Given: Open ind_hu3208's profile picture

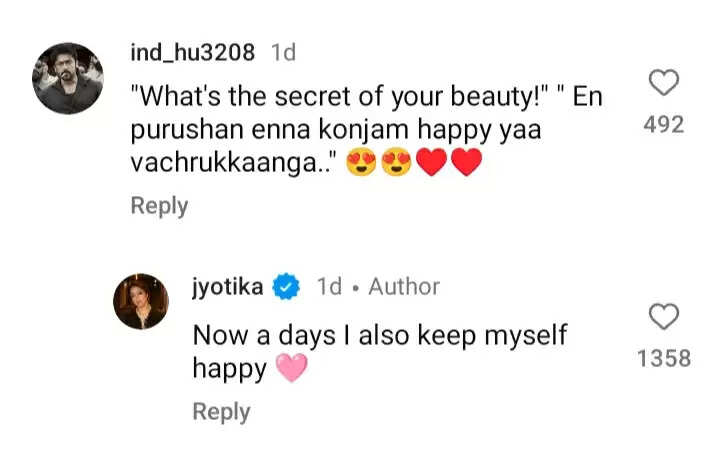Looking at the screenshot, I should coord(68,78).
